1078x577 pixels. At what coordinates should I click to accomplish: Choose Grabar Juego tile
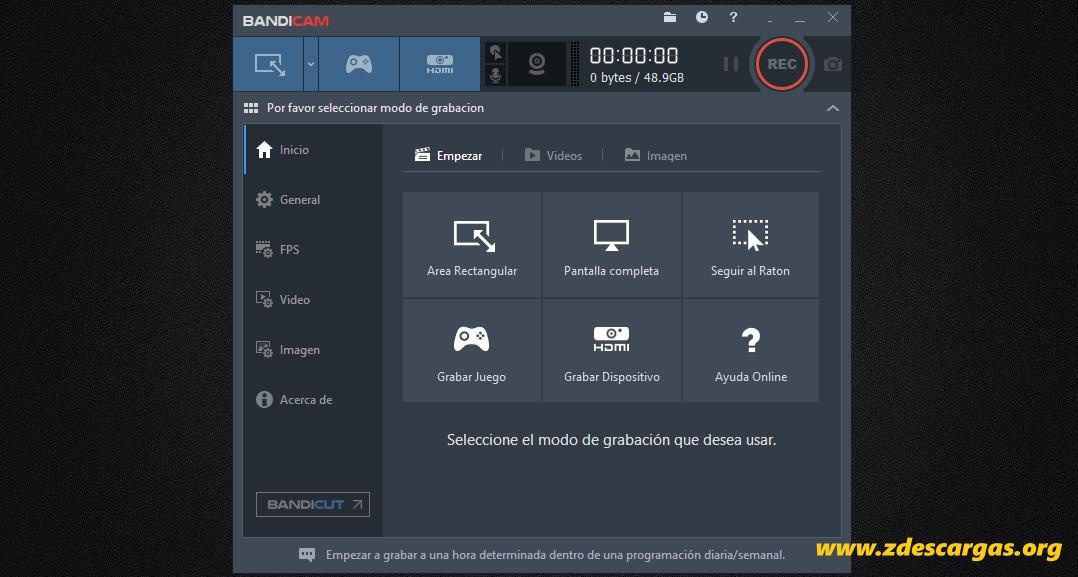pyautogui.click(x=472, y=350)
